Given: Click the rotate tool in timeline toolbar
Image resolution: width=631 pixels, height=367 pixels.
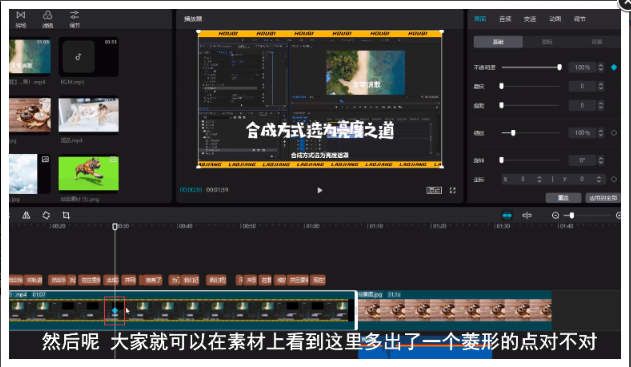Looking at the screenshot, I should 46,215.
